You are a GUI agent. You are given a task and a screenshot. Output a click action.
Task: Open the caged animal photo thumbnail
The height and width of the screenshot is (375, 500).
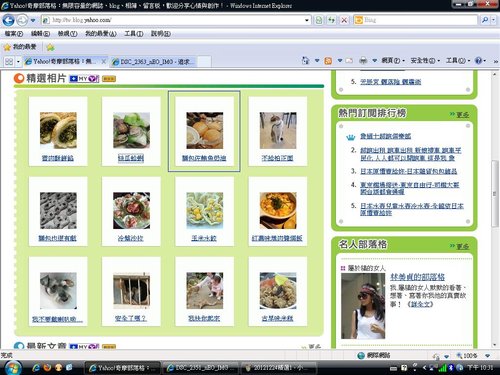click(x=131, y=290)
